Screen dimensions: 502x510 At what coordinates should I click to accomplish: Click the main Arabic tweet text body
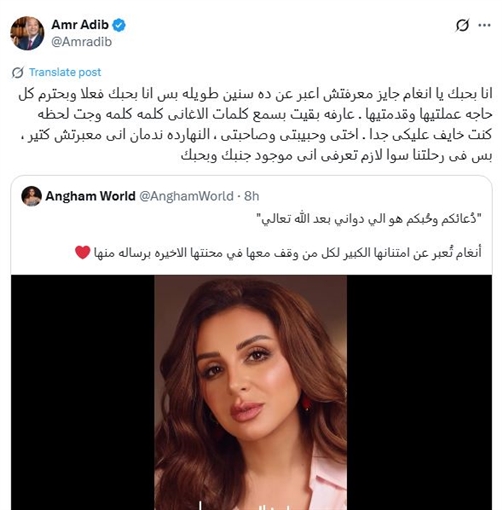click(255, 125)
